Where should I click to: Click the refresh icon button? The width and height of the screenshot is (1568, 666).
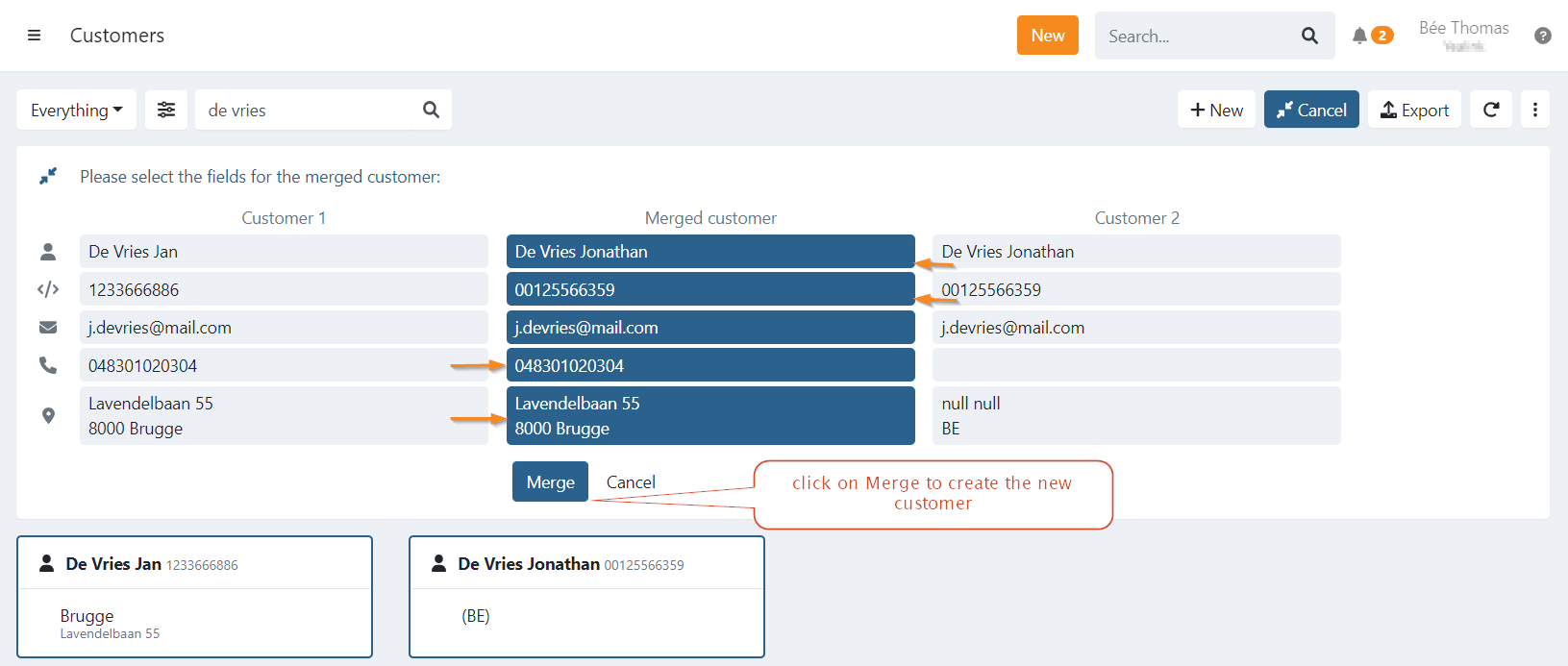pos(1490,110)
